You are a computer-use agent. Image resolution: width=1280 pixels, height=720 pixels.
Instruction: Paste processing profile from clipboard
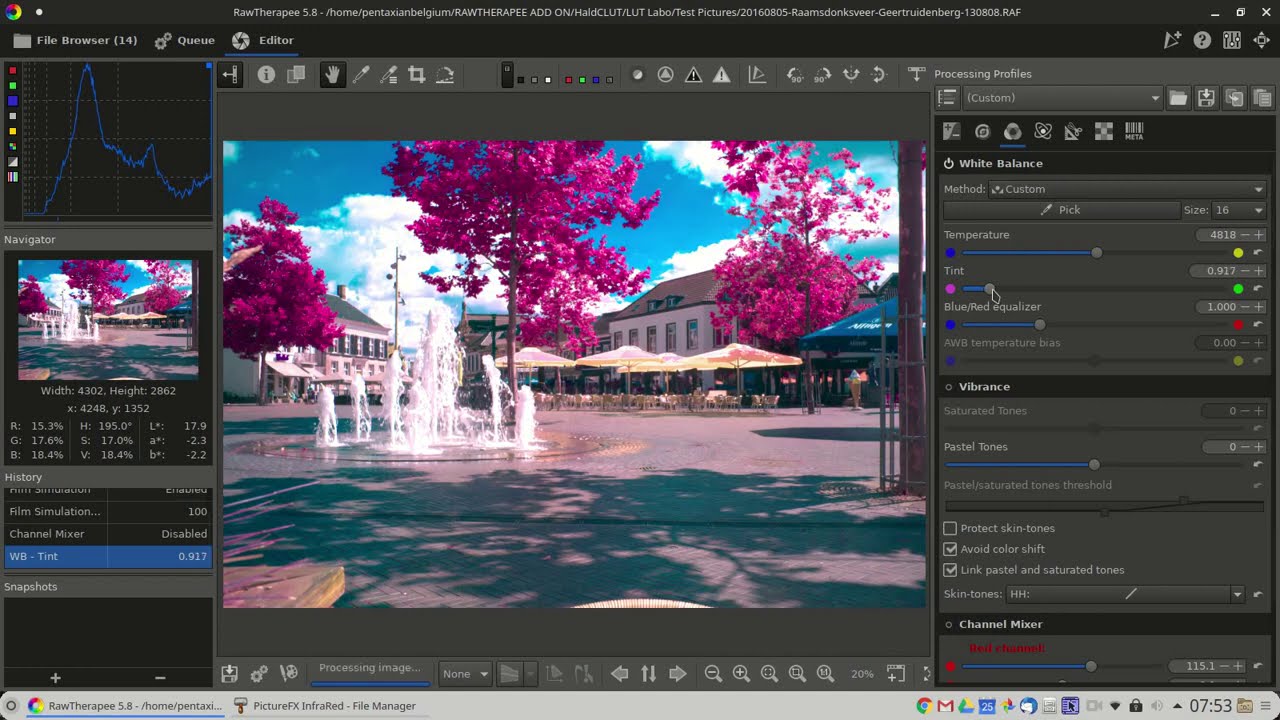1262,98
